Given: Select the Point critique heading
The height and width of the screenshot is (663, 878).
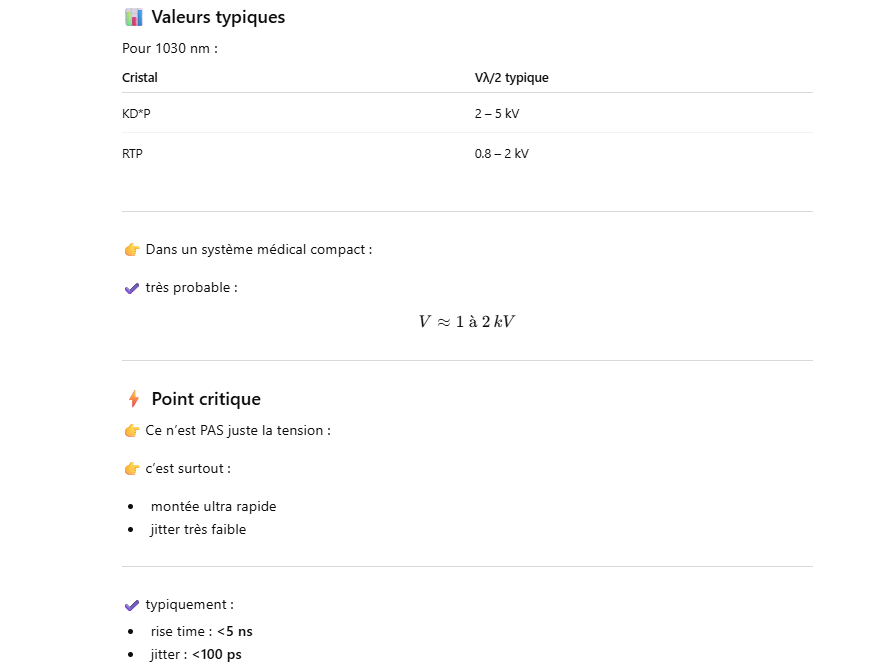Looking at the screenshot, I should 206,399.
